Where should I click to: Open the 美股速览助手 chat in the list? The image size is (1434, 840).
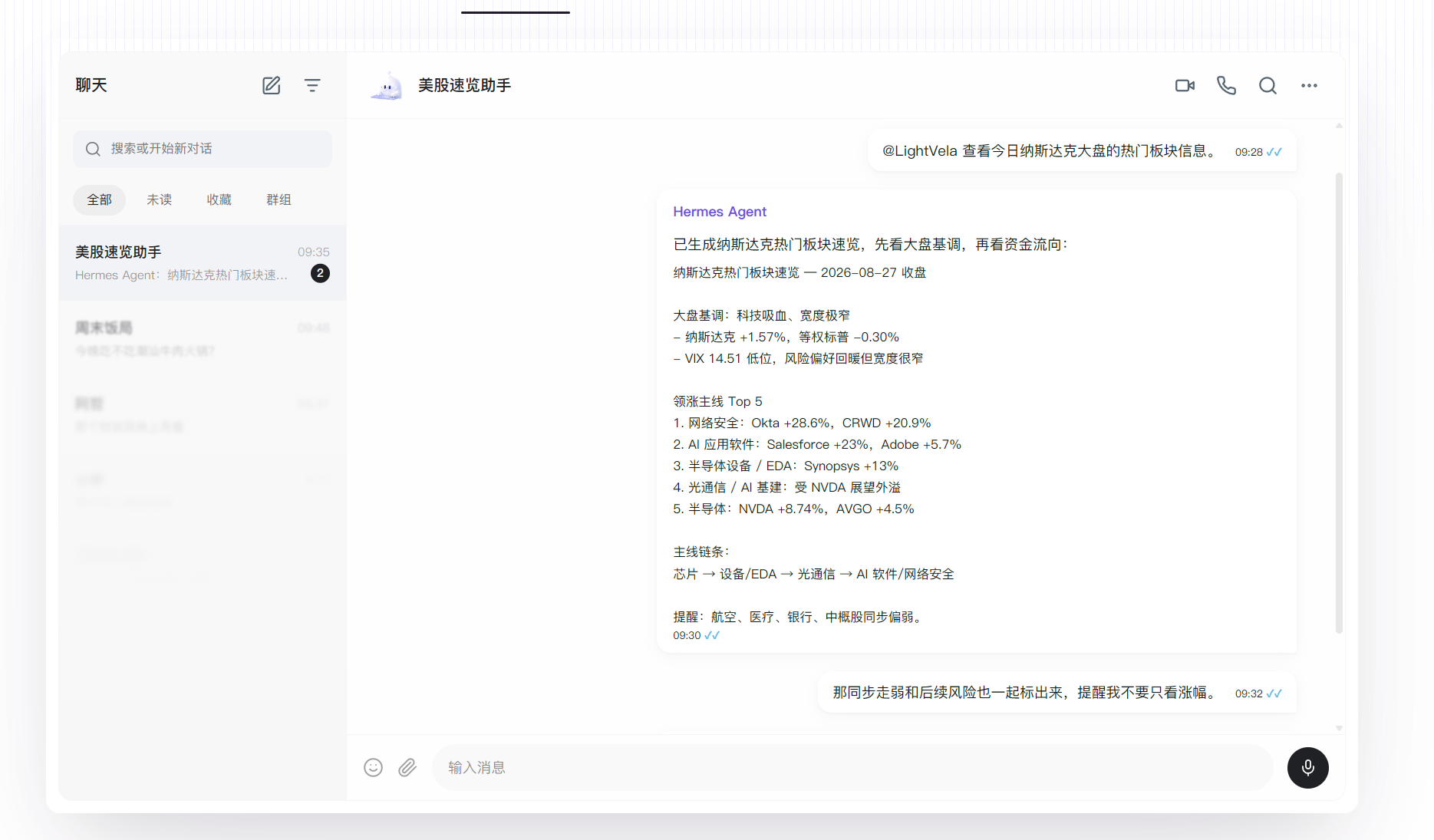203,262
